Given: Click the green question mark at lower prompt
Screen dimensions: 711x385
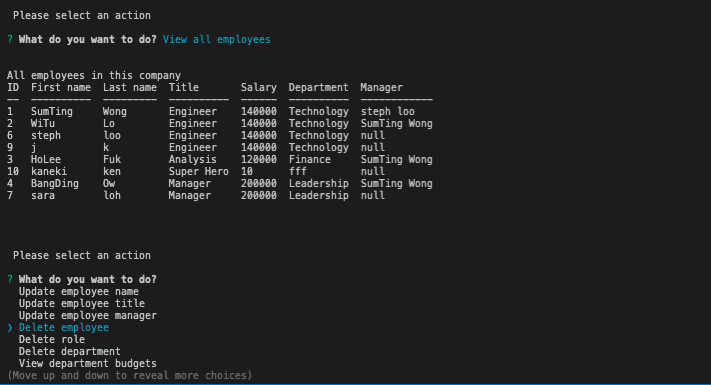Looking at the screenshot, I should [10, 279].
